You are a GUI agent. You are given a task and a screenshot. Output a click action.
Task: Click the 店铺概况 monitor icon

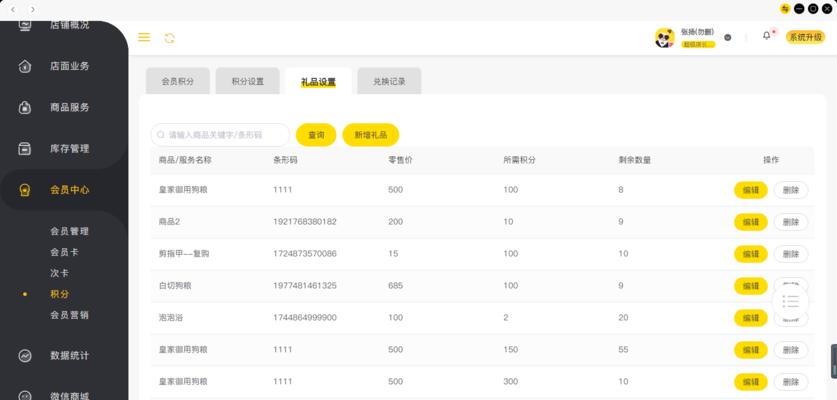coord(25,25)
